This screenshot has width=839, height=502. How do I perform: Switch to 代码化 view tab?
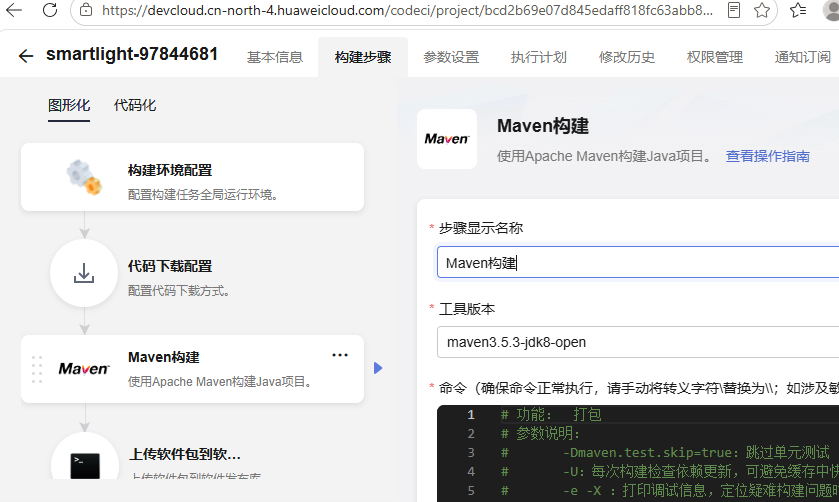point(135,105)
